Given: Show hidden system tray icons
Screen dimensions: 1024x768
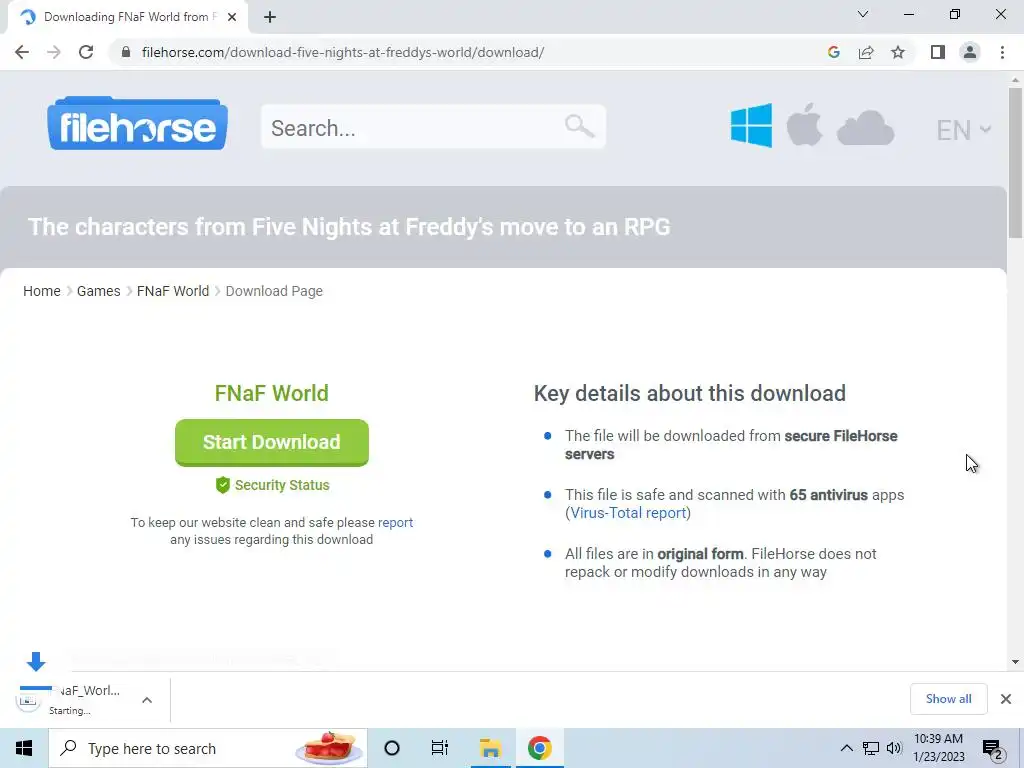Looking at the screenshot, I should 846,748.
